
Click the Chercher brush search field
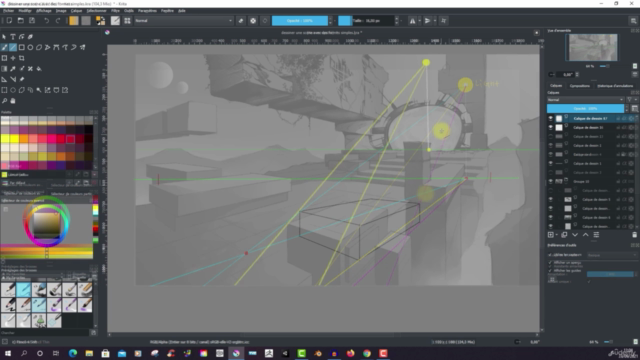coord(45,333)
